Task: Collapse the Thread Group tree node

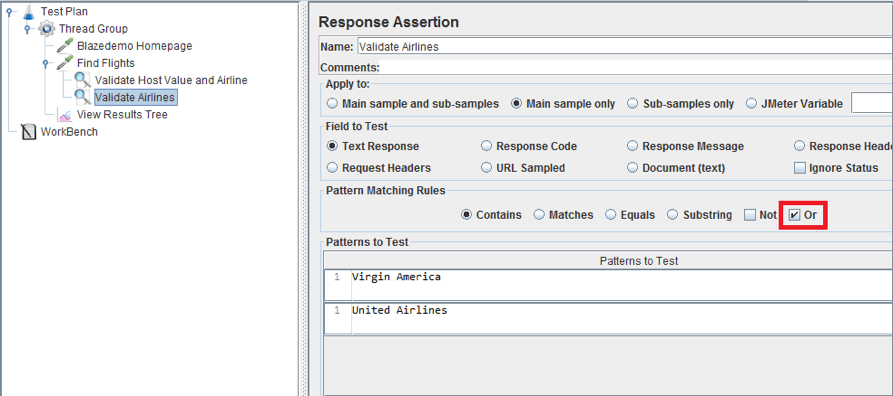Action: 26,28
